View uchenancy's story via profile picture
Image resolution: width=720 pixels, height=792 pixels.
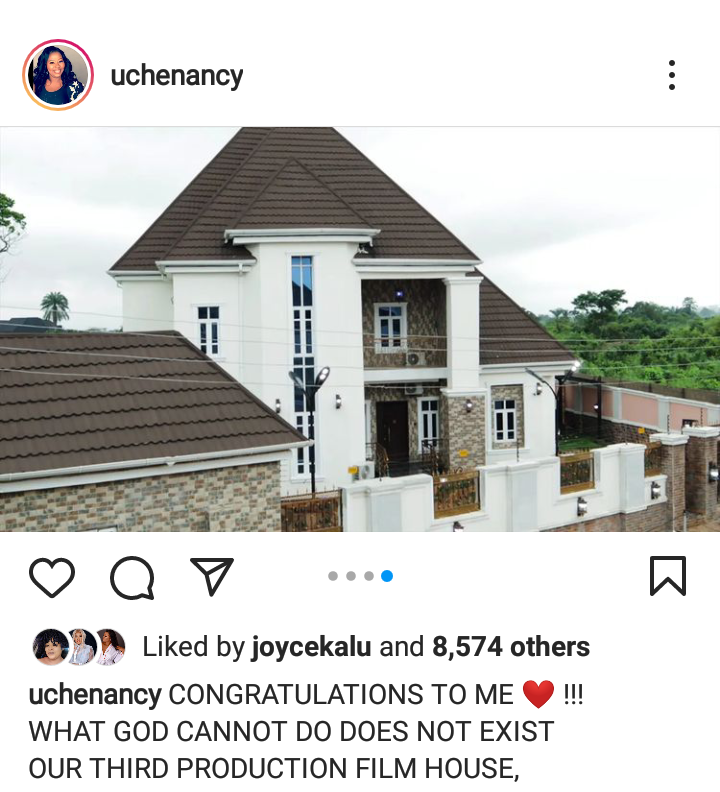click(x=58, y=75)
